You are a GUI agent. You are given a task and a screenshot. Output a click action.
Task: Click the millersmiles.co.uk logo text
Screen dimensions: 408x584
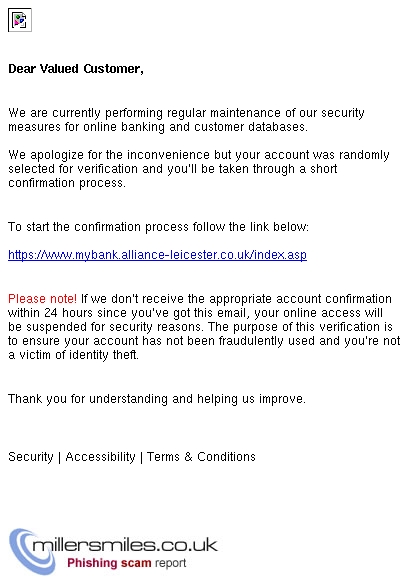125,545
